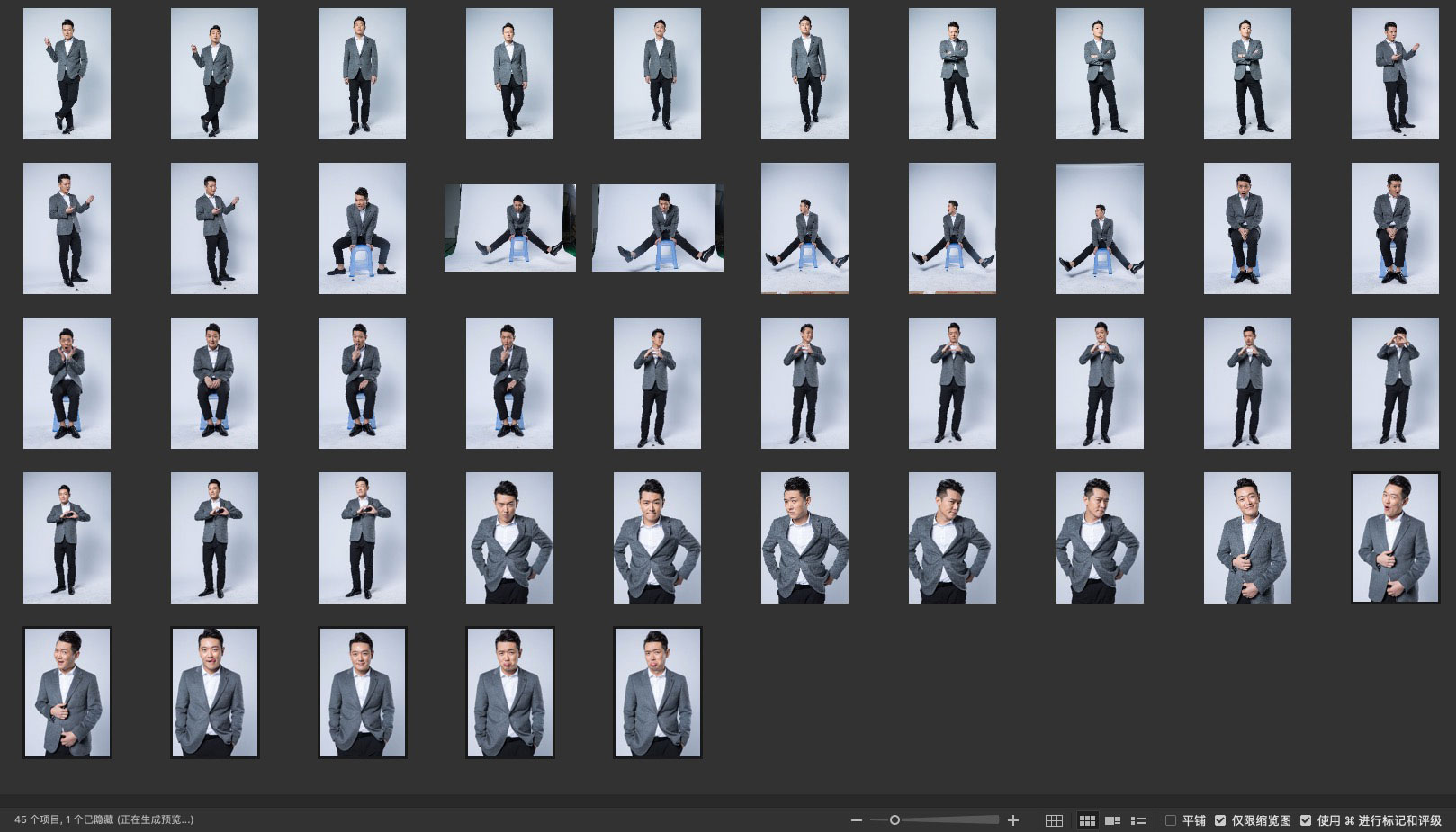Click the minus icon to shrink thumbnails

point(856,820)
